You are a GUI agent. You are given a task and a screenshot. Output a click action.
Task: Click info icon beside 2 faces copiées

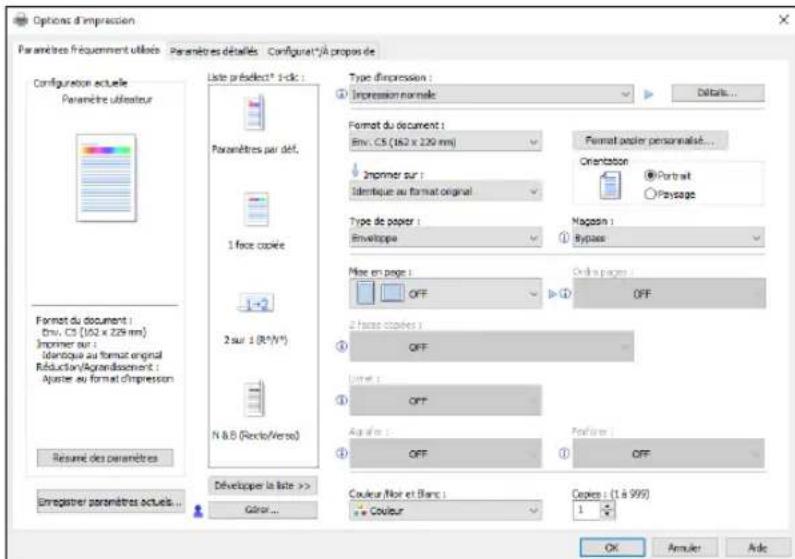342,346
